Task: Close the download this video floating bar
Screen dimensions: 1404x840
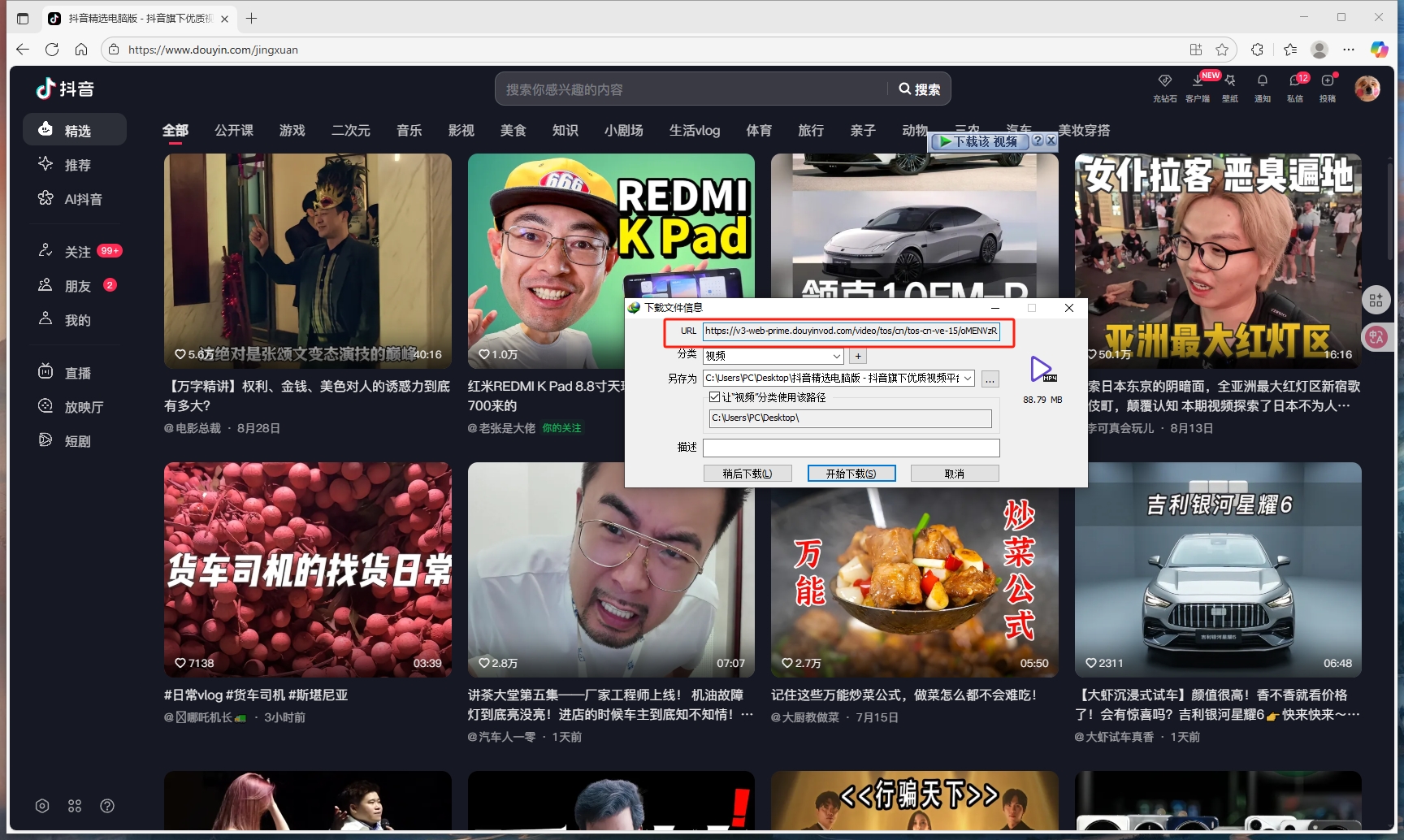Action: pos(1051,141)
